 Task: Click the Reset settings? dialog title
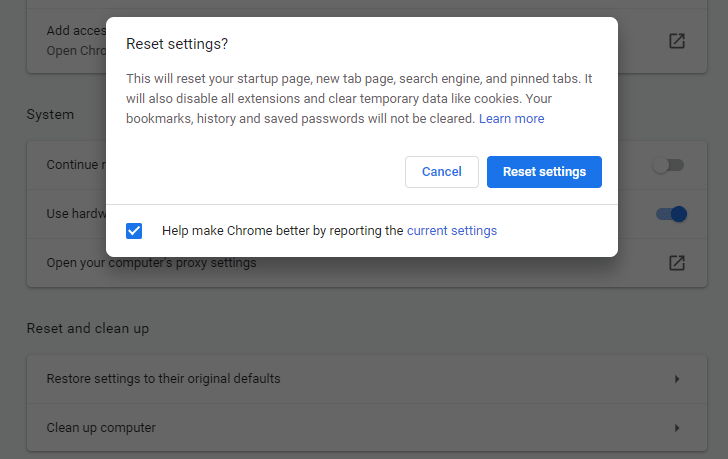click(x=177, y=44)
